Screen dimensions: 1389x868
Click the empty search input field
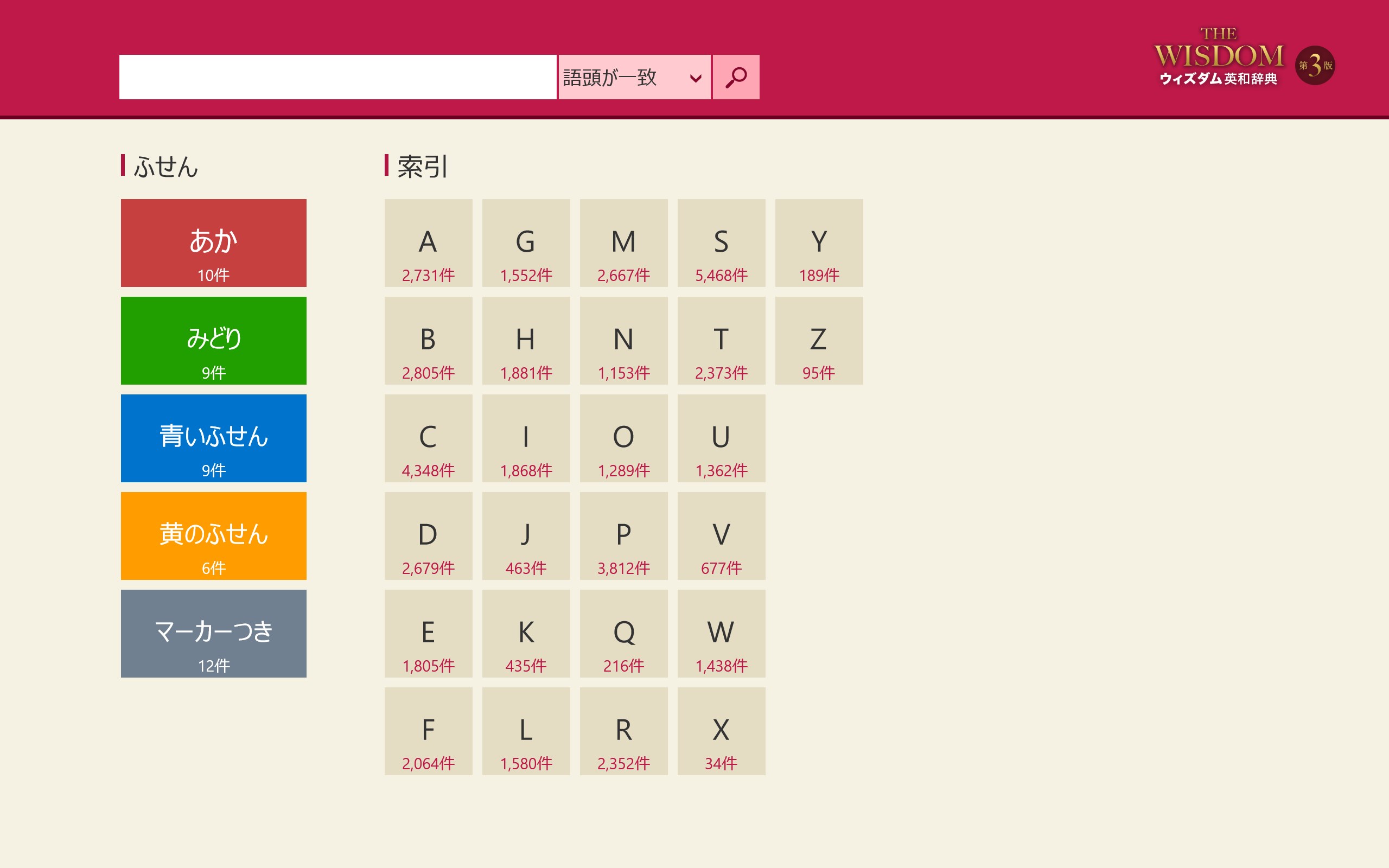click(x=337, y=77)
